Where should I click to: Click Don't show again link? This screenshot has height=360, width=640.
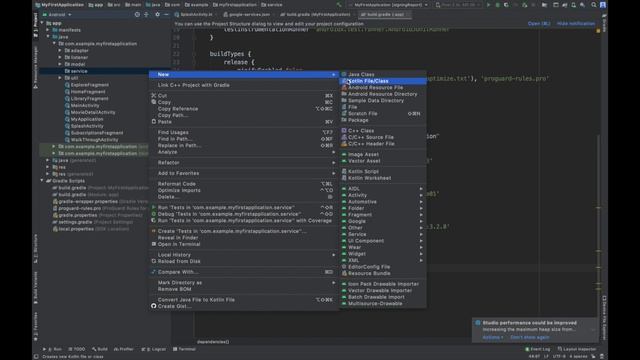point(529,337)
